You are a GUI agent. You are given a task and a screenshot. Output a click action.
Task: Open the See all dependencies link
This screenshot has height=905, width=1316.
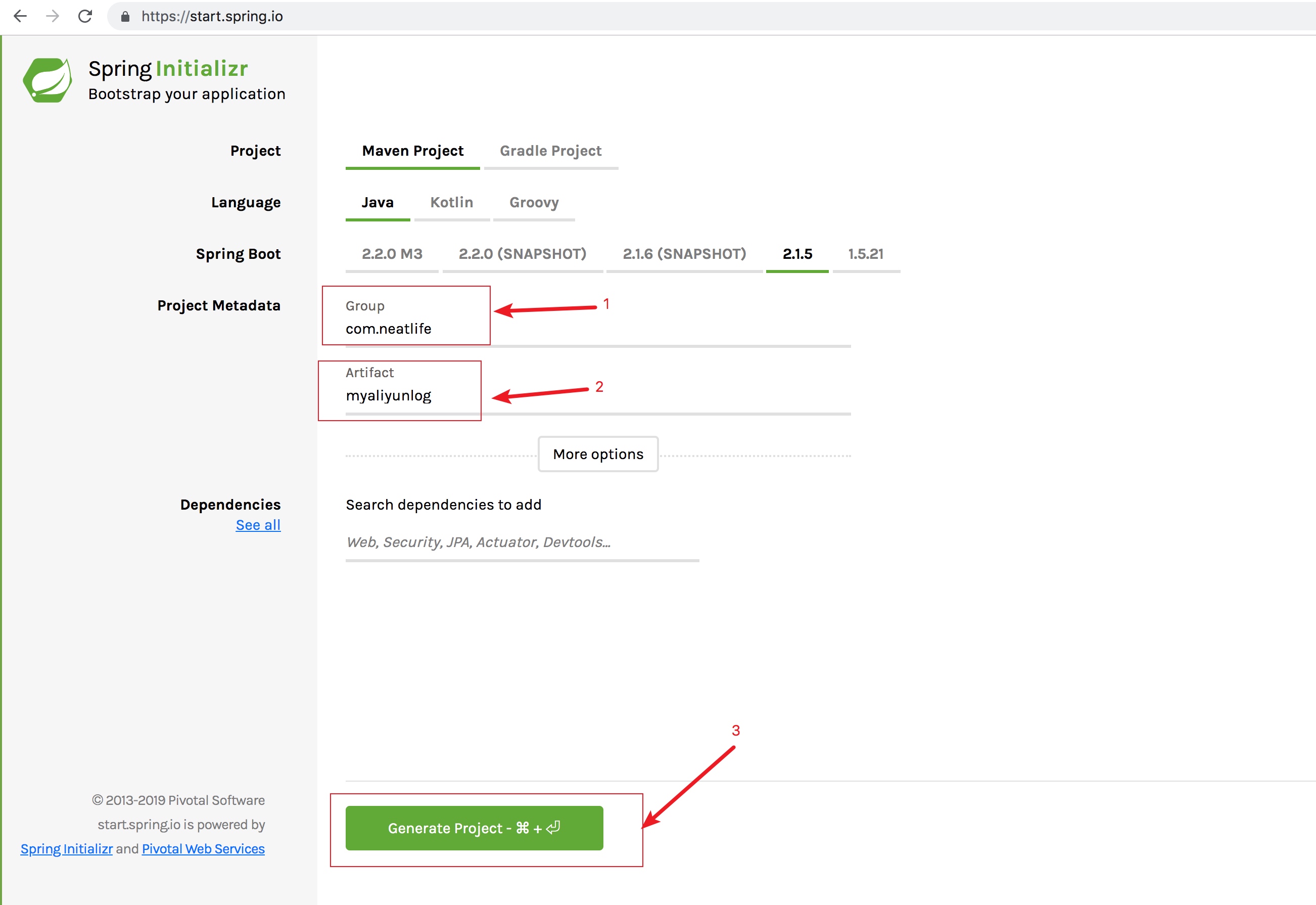(258, 526)
